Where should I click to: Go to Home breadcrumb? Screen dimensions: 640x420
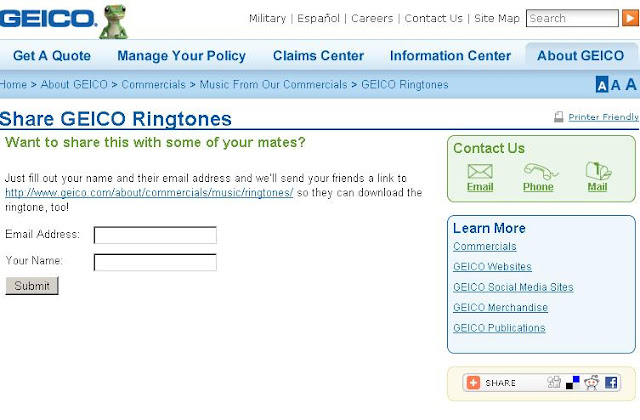[13, 84]
